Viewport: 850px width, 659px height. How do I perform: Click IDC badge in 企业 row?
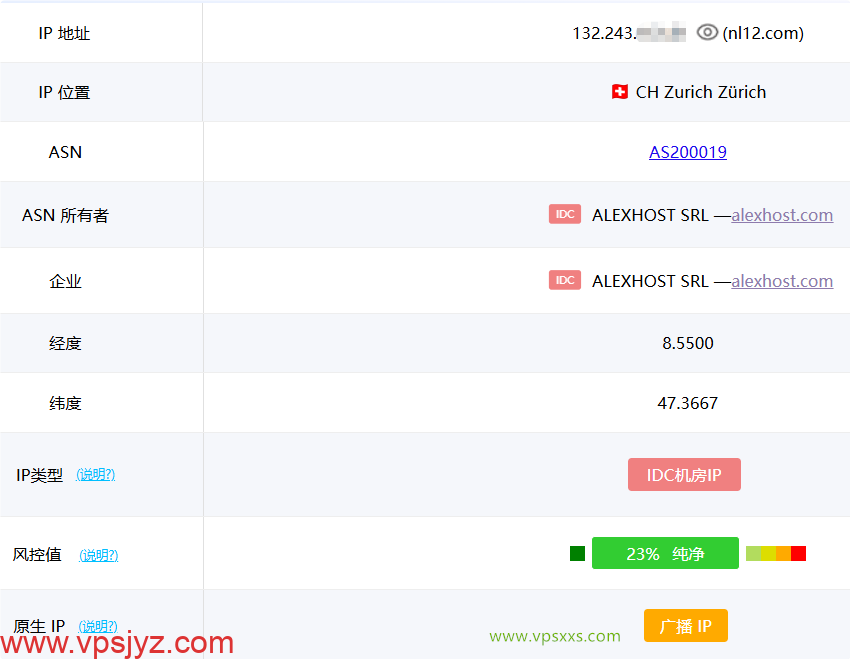(x=565, y=280)
